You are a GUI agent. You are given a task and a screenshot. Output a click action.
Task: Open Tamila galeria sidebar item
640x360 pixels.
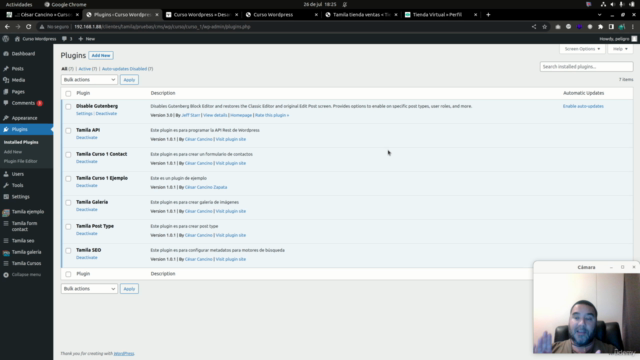[x=27, y=252]
